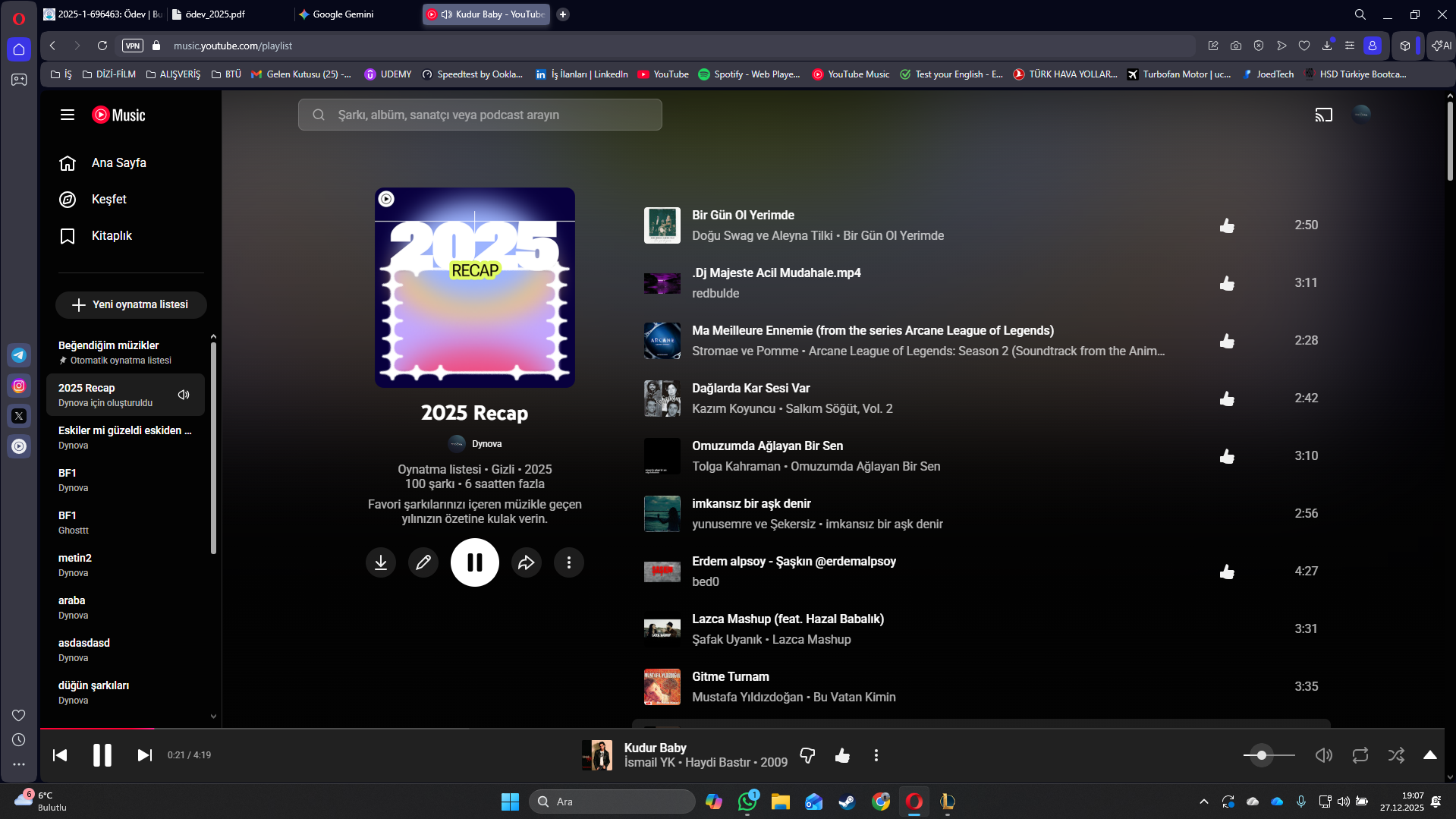
Task: Switch to the ödev_2025.pdf tab
Action: click(229, 14)
